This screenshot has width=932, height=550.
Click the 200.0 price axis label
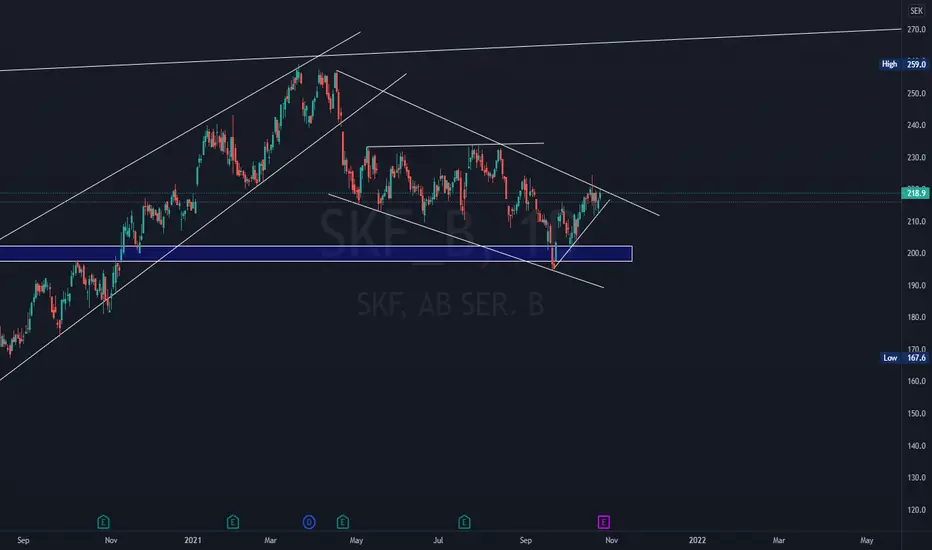(x=916, y=253)
